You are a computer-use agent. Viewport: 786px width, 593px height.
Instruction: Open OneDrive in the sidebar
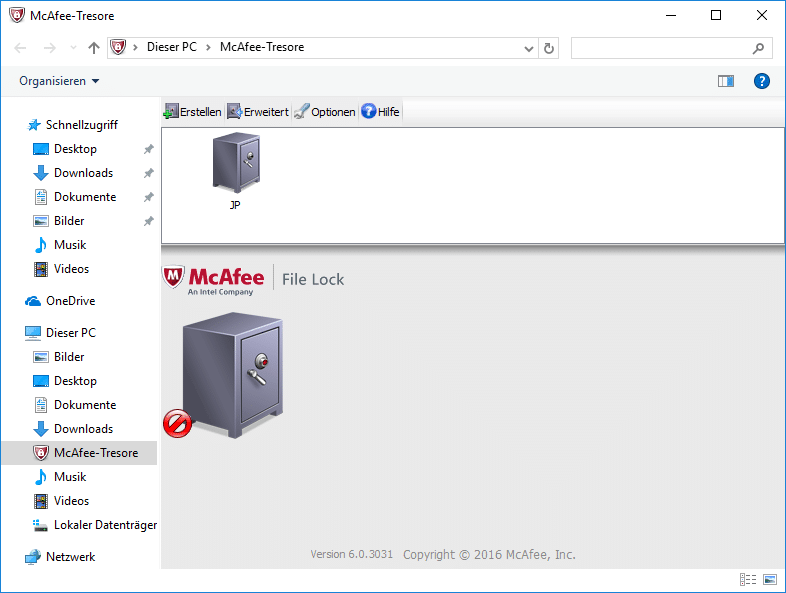(70, 301)
